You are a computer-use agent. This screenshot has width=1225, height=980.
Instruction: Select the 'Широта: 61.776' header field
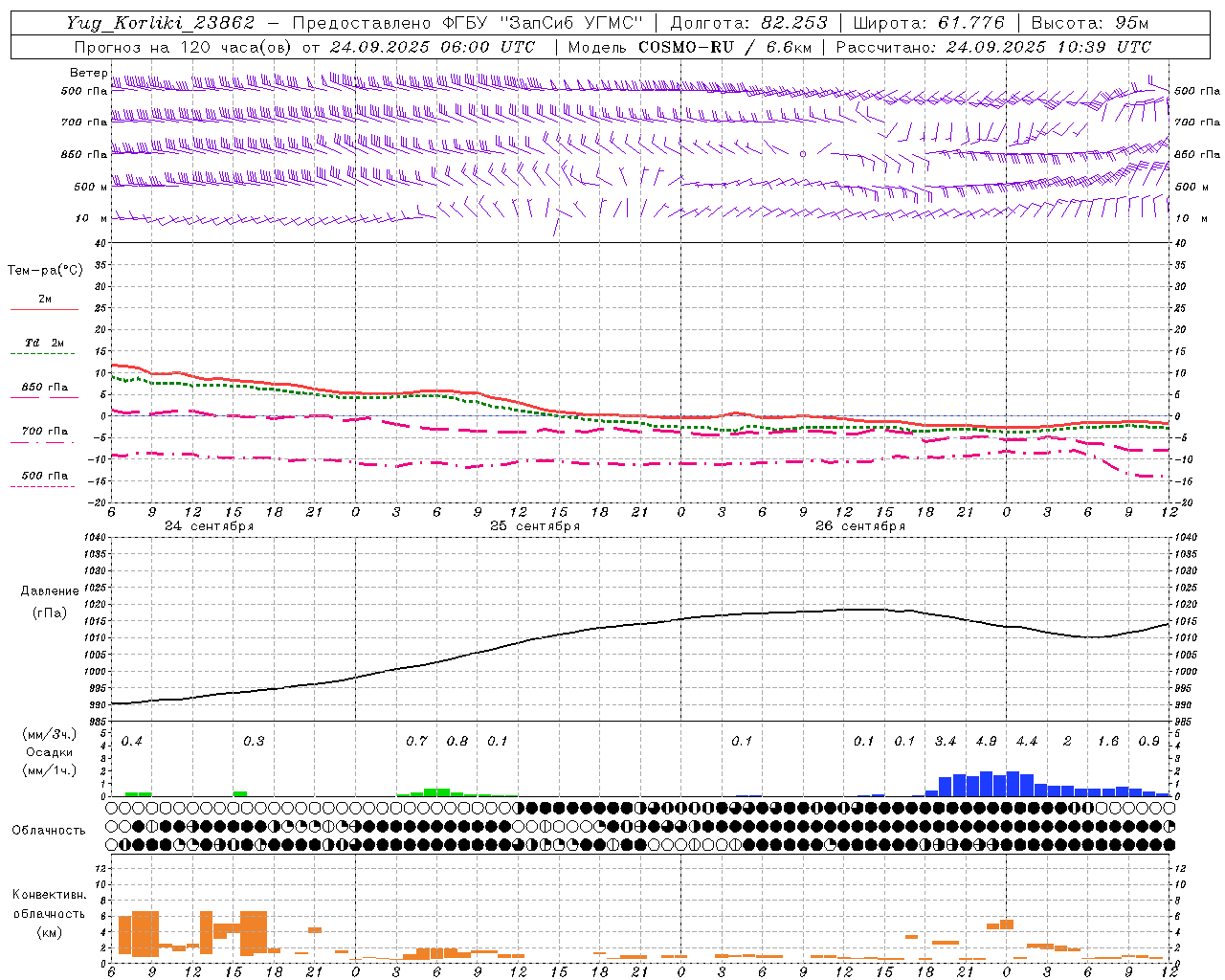(928, 23)
